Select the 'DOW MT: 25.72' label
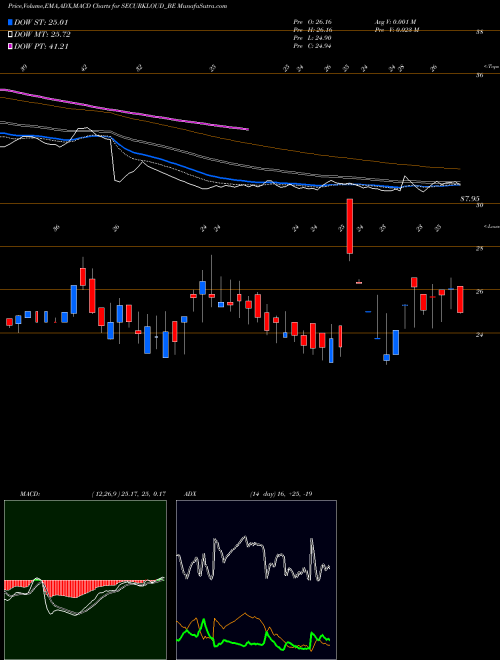The height and width of the screenshot is (660, 500). (43, 35)
